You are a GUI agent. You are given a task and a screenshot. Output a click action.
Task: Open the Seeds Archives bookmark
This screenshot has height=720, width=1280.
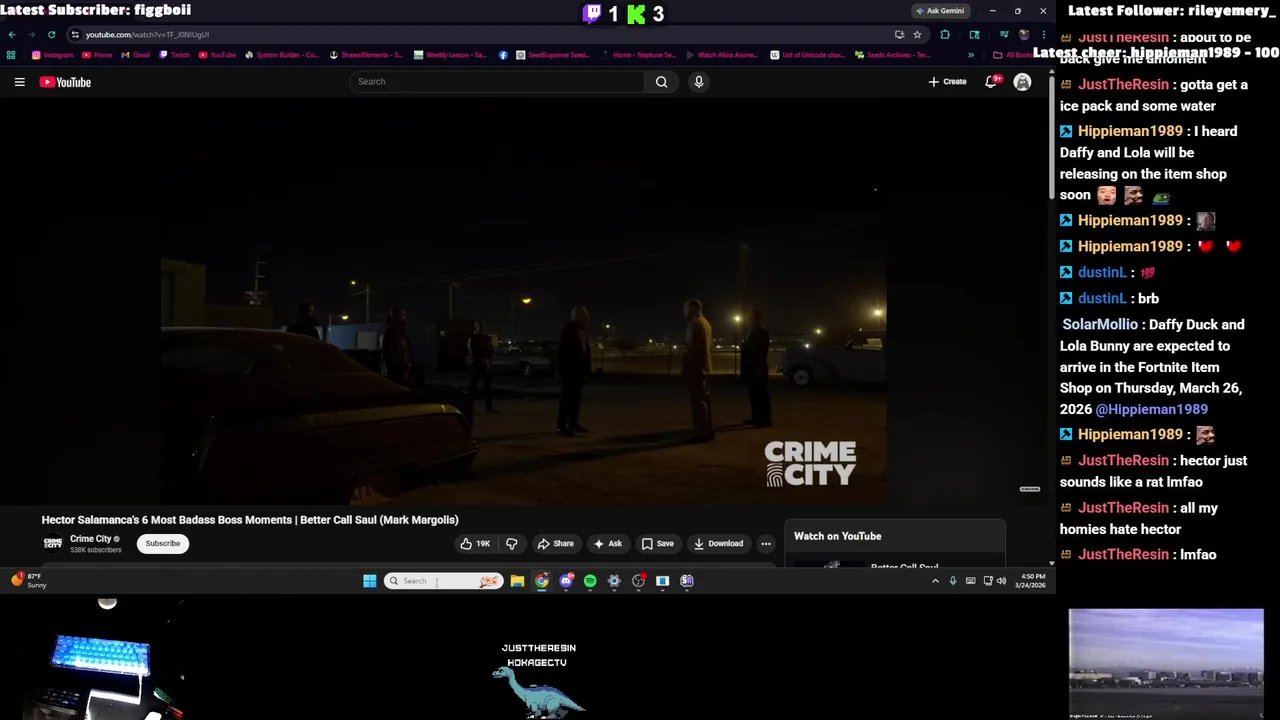coord(892,55)
